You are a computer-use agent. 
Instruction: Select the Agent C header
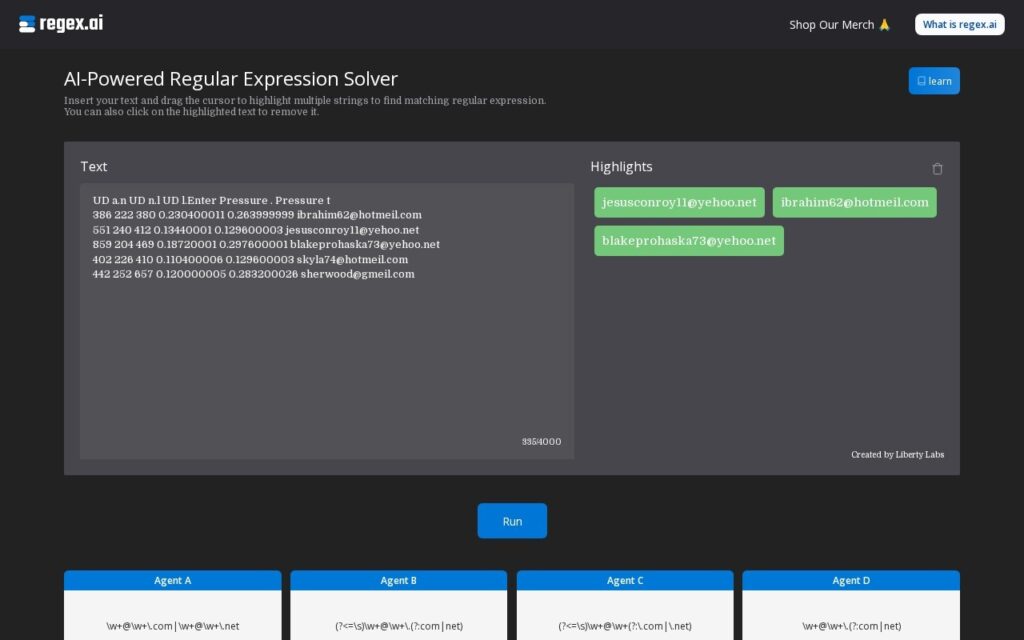[x=625, y=580]
